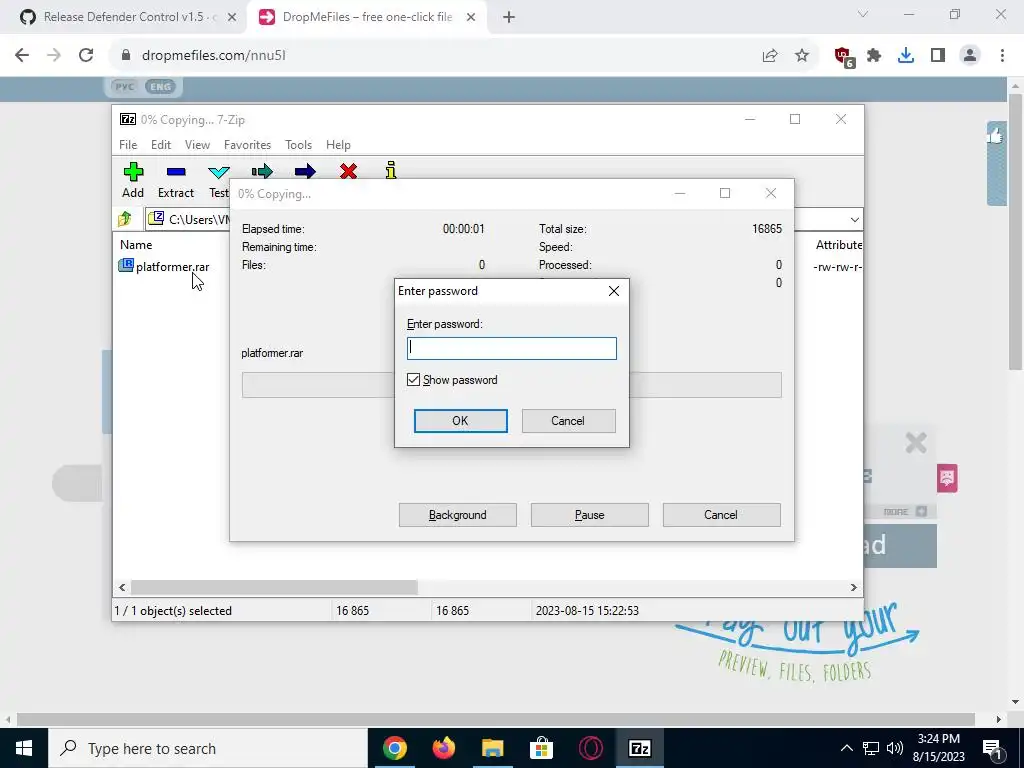The height and width of the screenshot is (768, 1024).
Task: Open the Chrome icon on the taskbar
Action: [x=394, y=748]
